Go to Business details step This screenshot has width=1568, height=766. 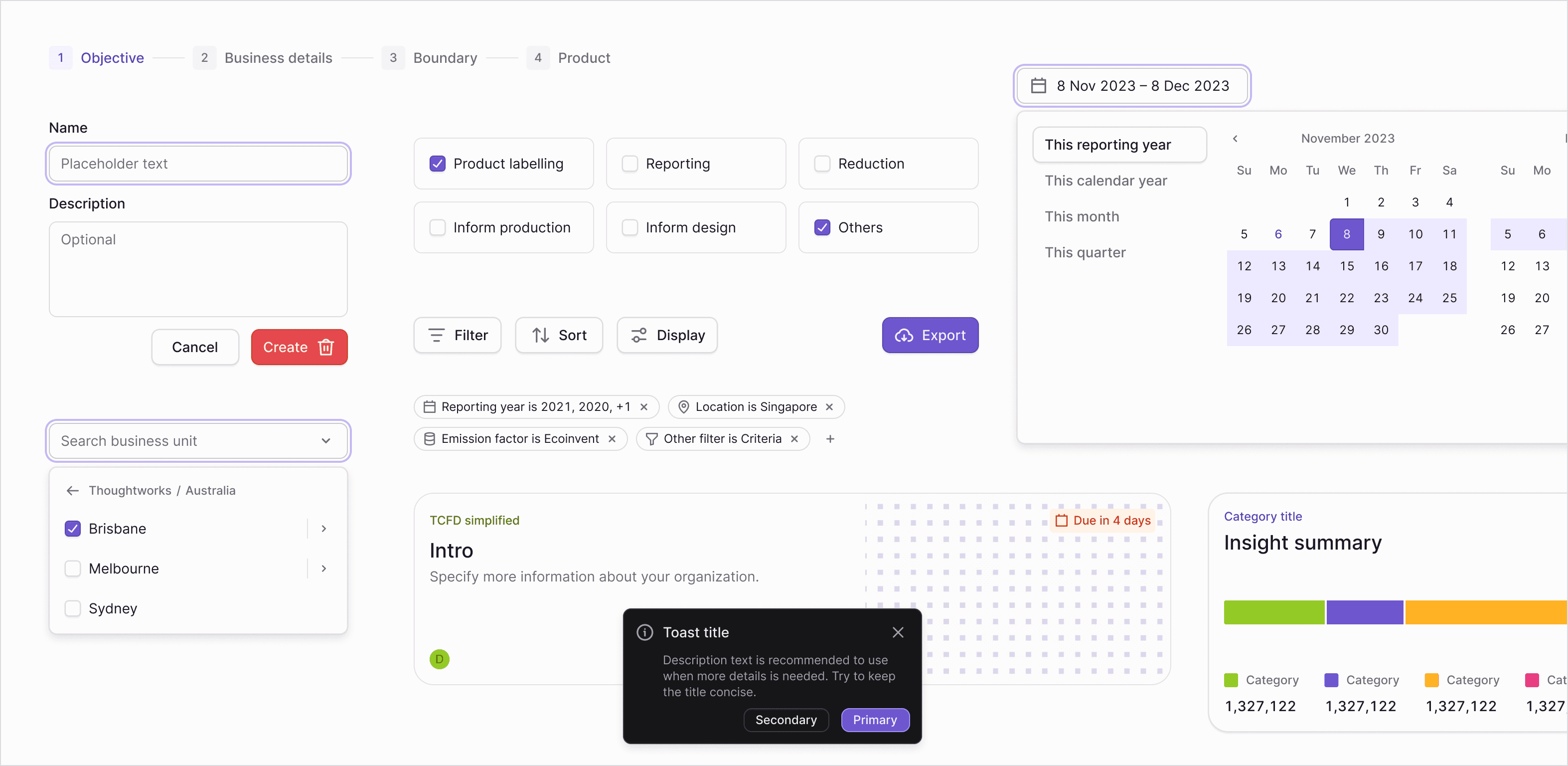(x=278, y=58)
